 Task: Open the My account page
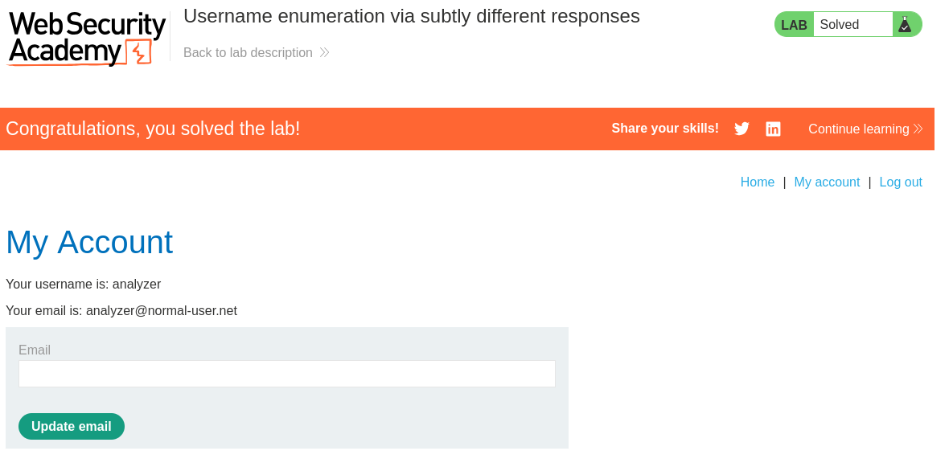[x=827, y=182]
